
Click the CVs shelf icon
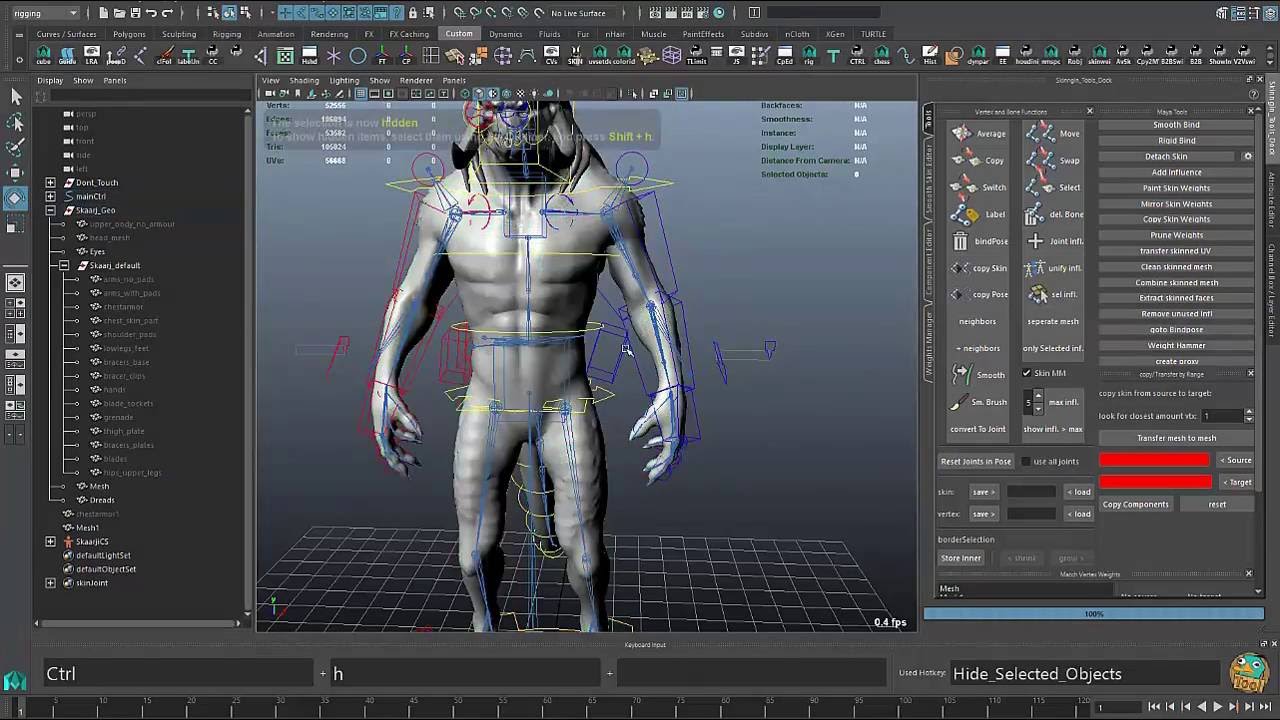(x=551, y=56)
